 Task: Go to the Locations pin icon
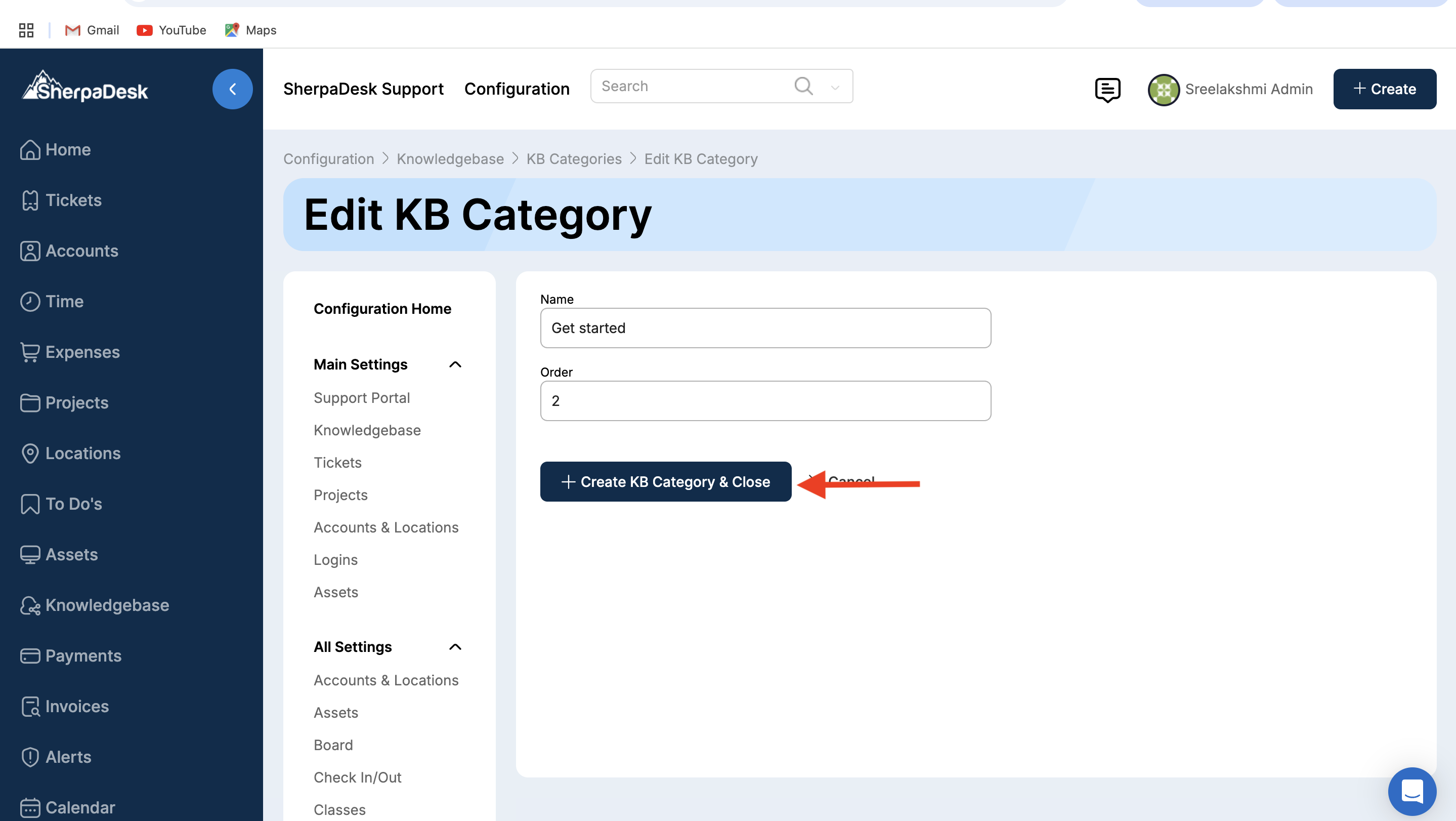pos(30,453)
